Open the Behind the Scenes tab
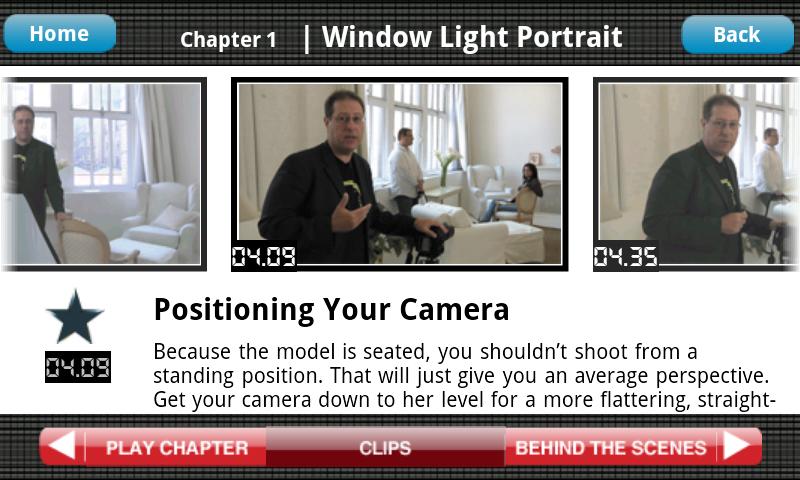Image resolution: width=800 pixels, height=480 pixels. [611, 447]
